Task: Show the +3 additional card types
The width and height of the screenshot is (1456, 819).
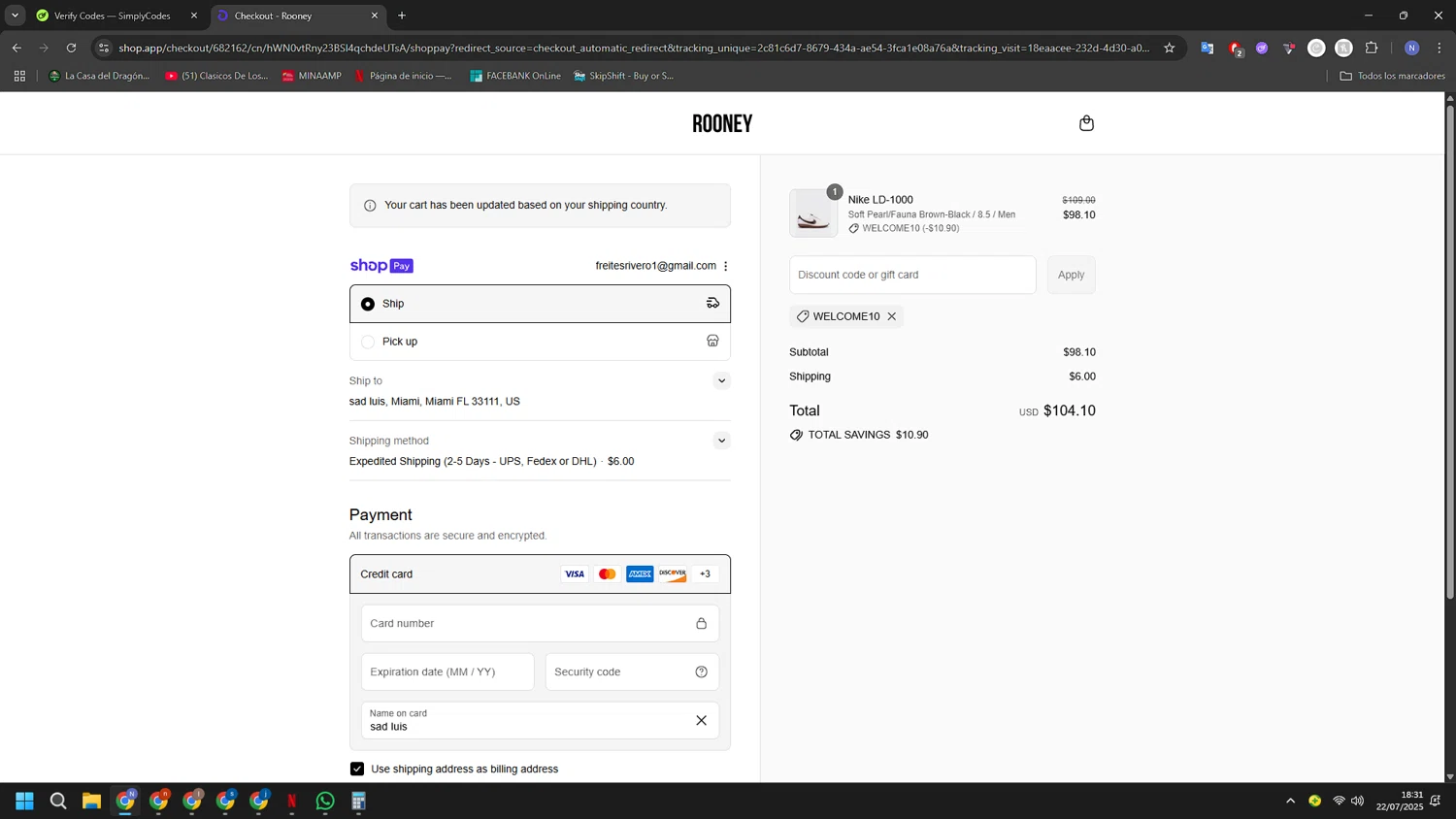Action: (706, 574)
